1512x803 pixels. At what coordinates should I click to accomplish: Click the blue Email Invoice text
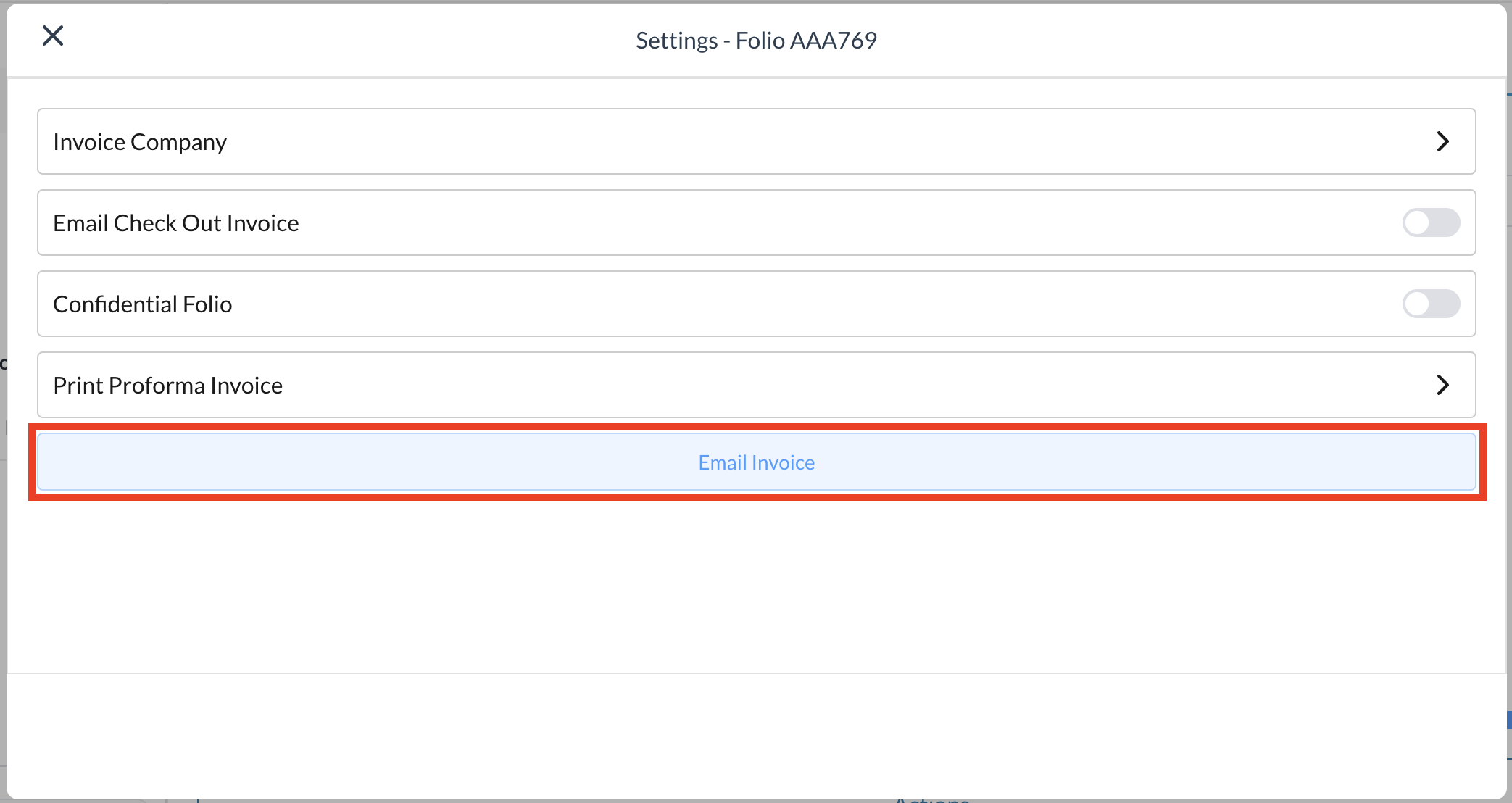[756, 462]
